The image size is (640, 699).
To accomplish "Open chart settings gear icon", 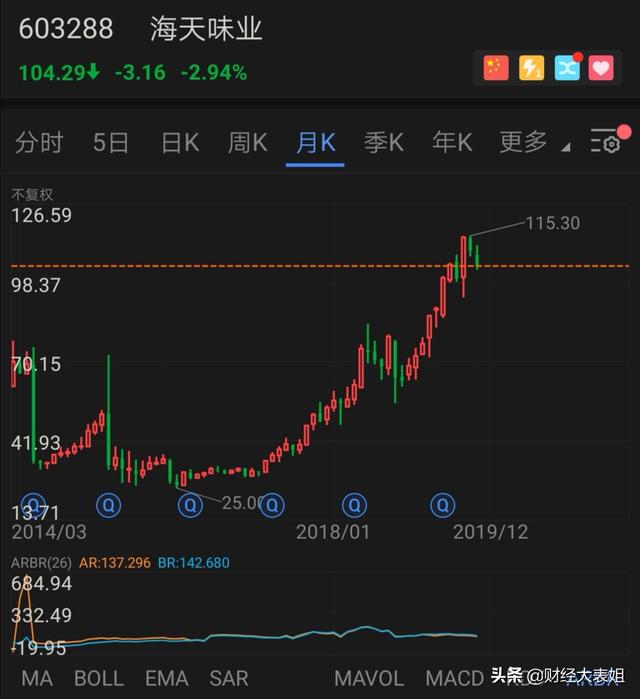I will [606, 143].
